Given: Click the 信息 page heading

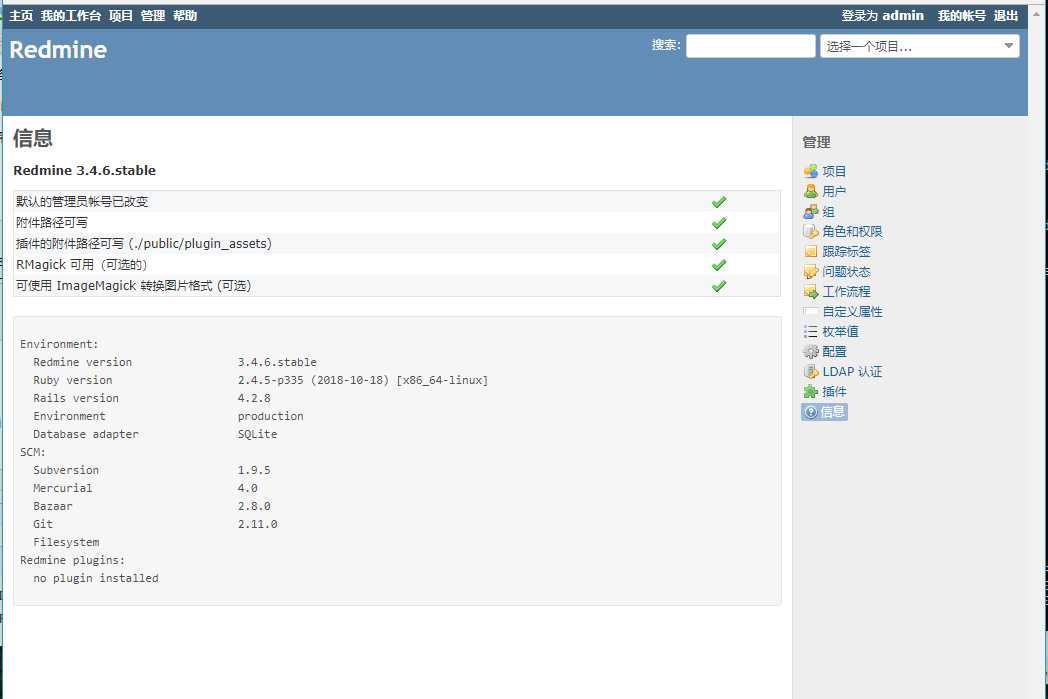Looking at the screenshot, I should coord(33,138).
